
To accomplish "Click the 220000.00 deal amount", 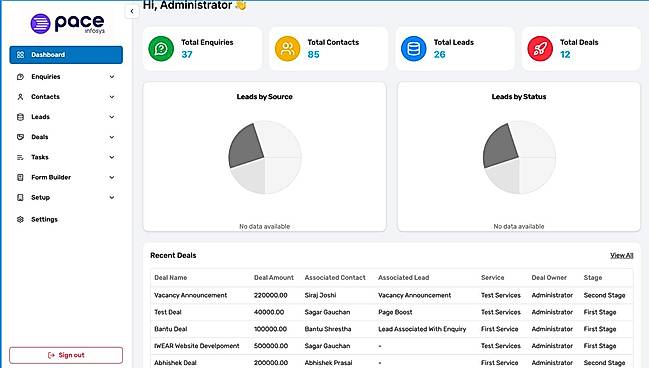I will pos(271,296).
